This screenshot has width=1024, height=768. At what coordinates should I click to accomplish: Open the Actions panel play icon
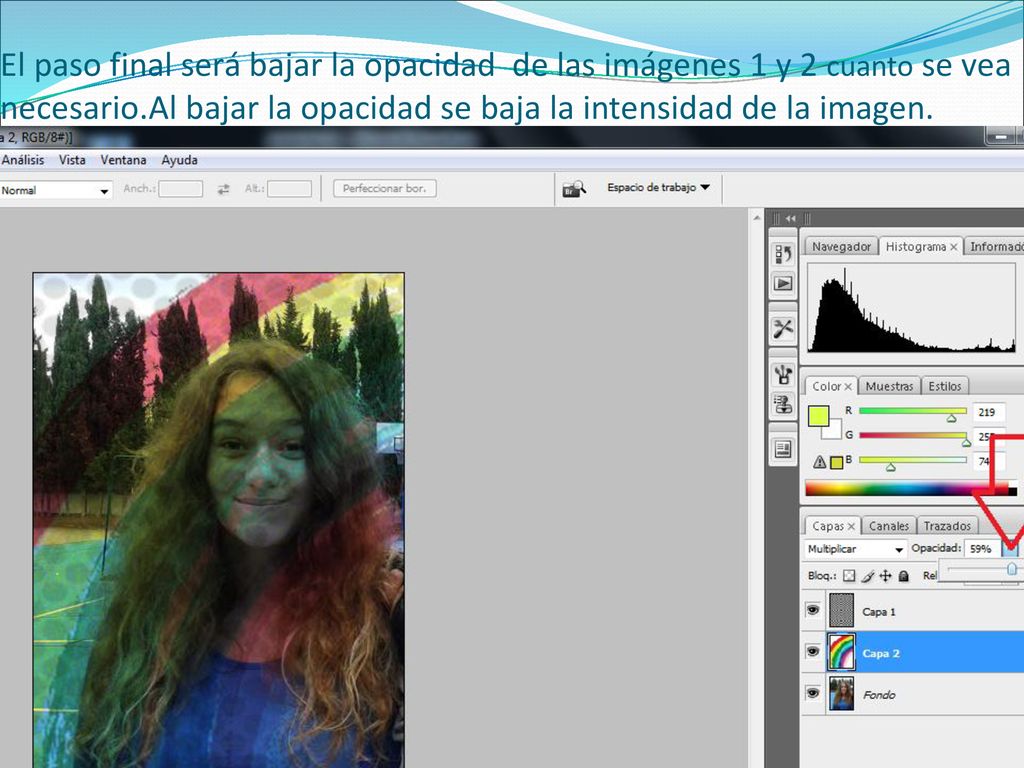[783, 283]
